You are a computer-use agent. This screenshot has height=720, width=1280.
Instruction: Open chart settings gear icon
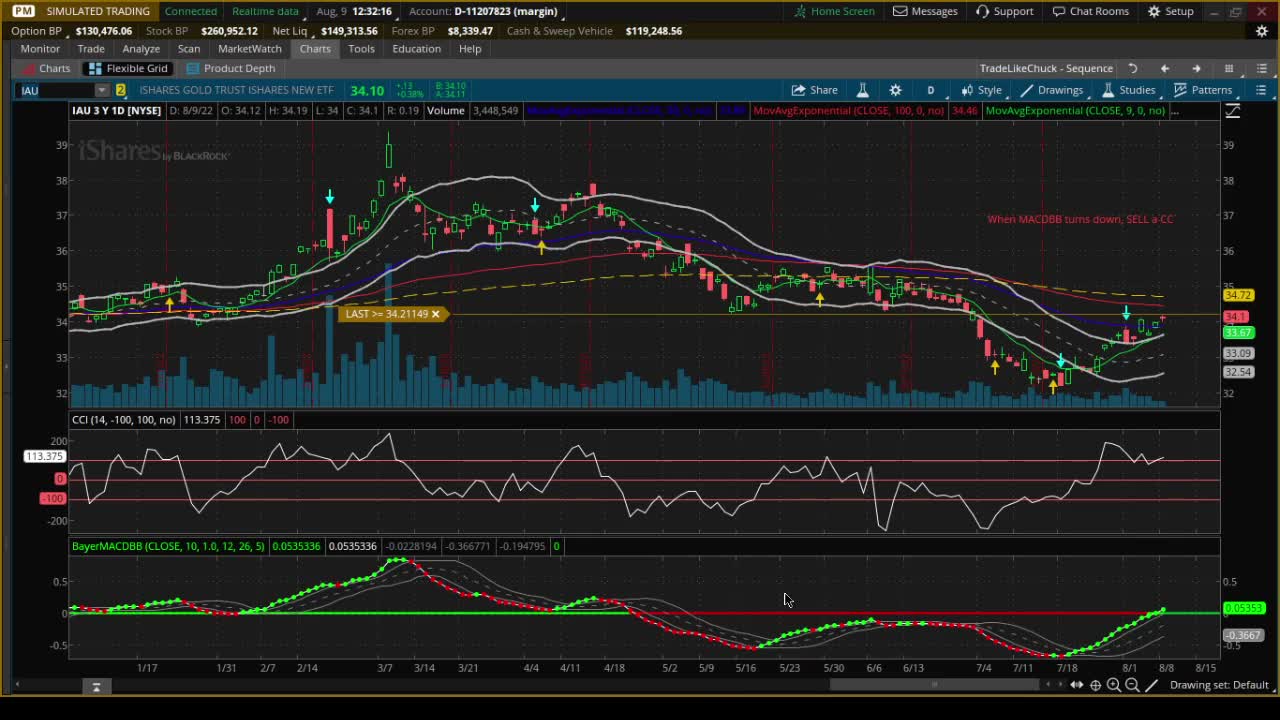point(895,90)
